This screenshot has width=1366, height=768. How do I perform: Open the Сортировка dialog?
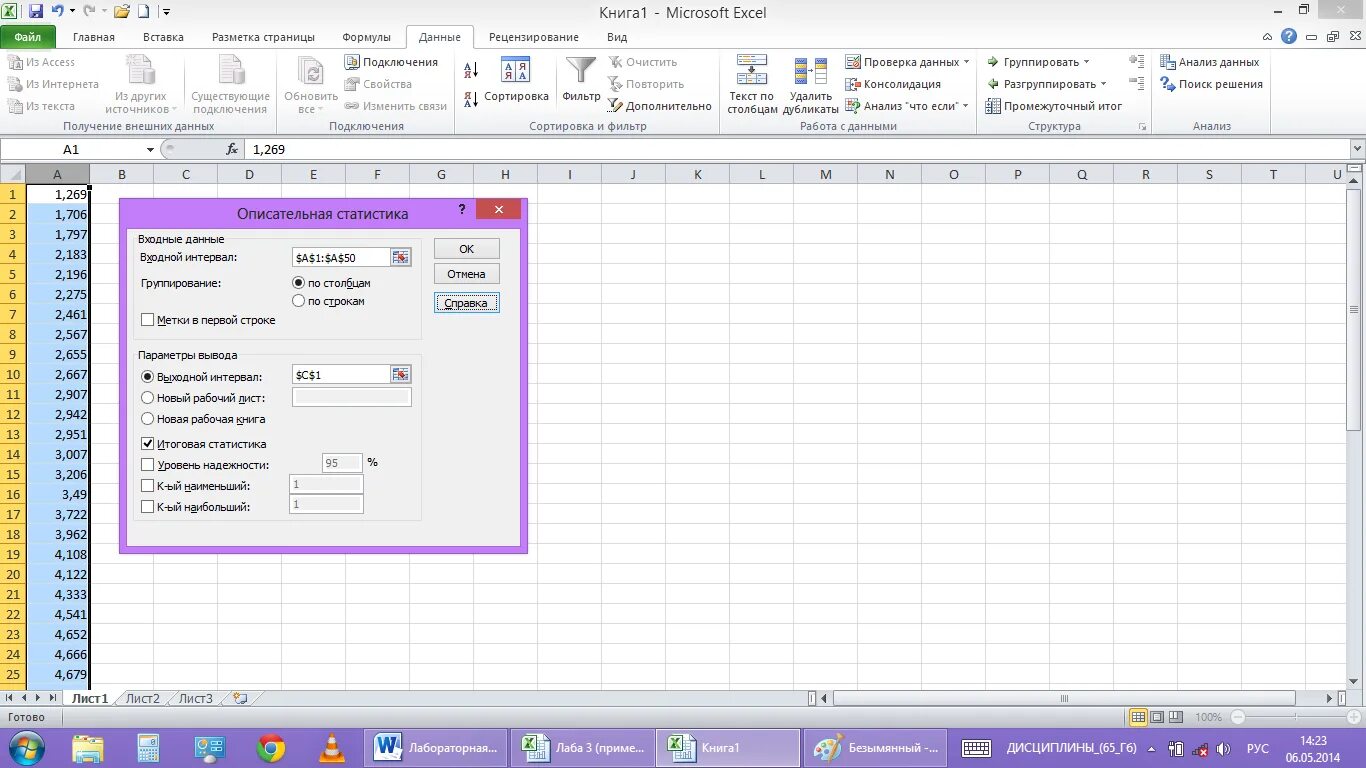(516, 81)
